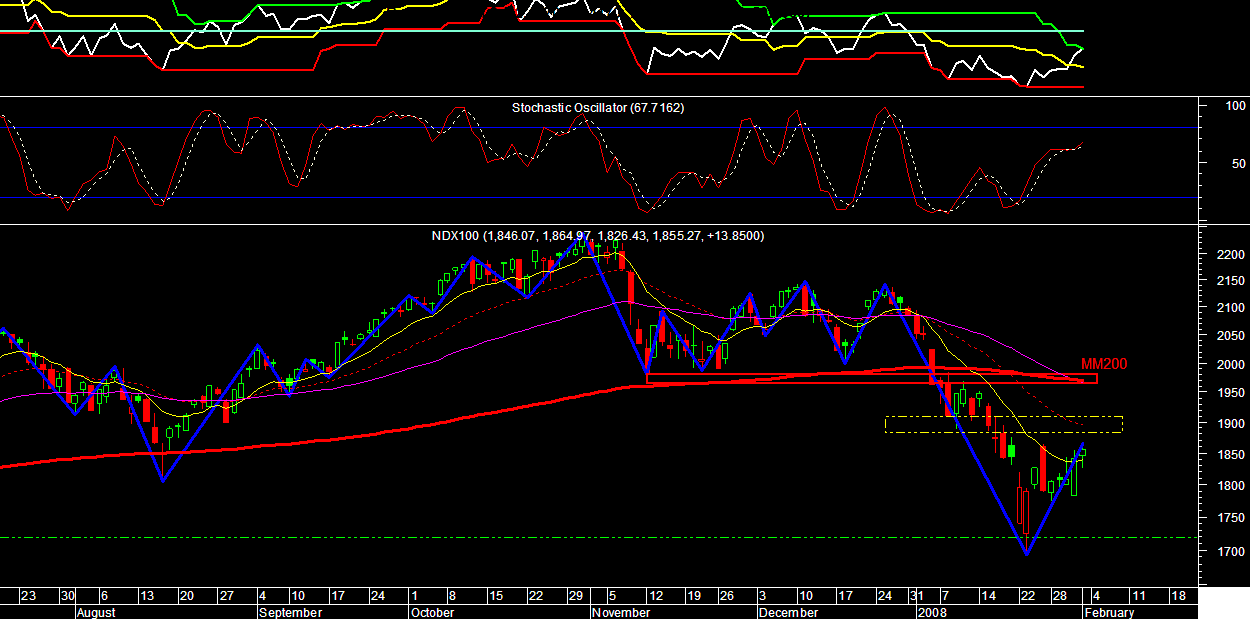Select the red support rectangle near 1975
This screenshot has width=1250, height=619.
[x=871, y=379]
